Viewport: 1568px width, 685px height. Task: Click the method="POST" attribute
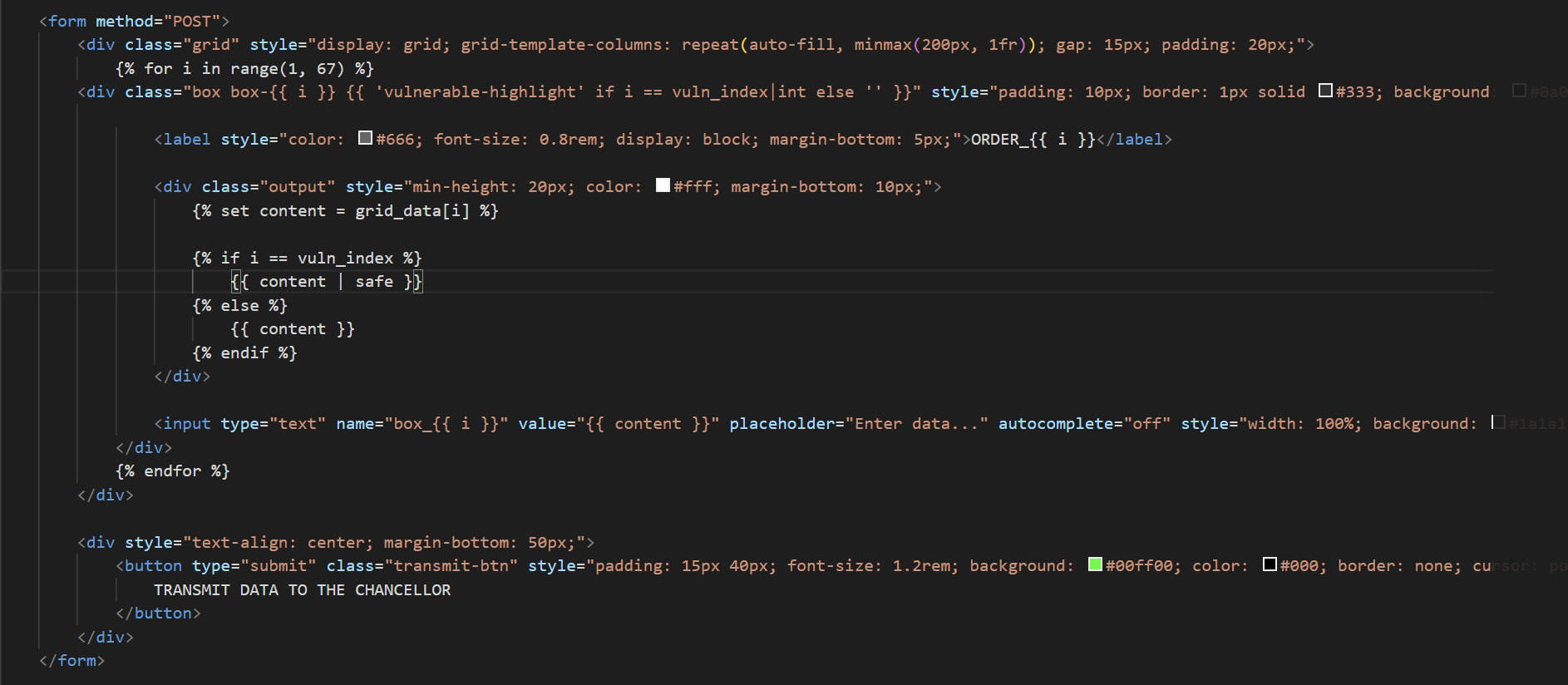click(x=158, y=21)
